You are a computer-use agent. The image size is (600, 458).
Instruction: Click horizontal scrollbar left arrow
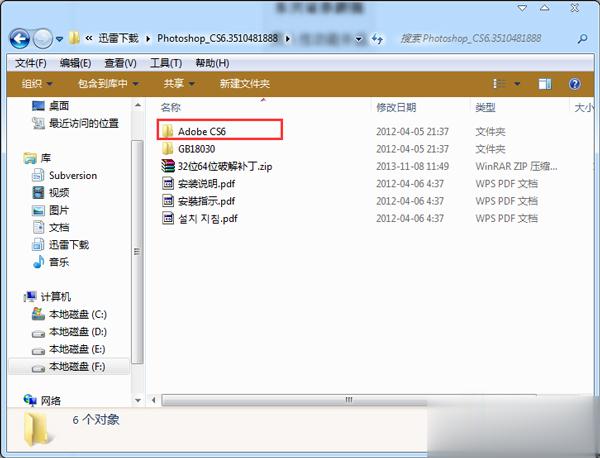(153, 400)
